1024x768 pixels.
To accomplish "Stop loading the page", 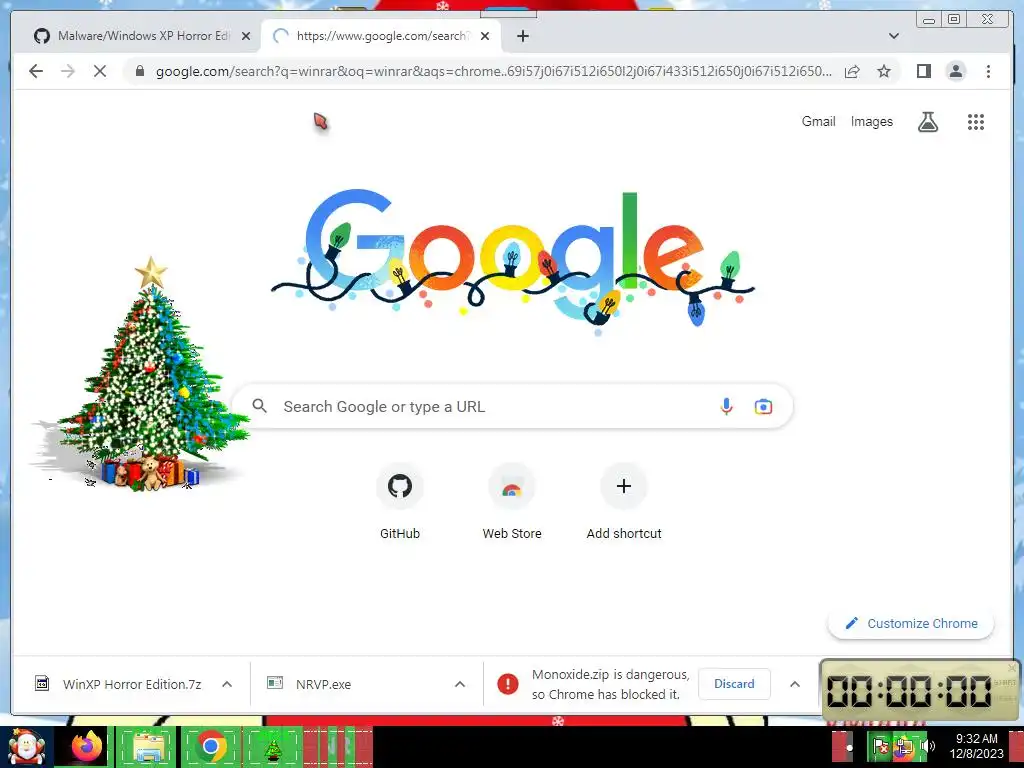I will [x=99, y=71].
